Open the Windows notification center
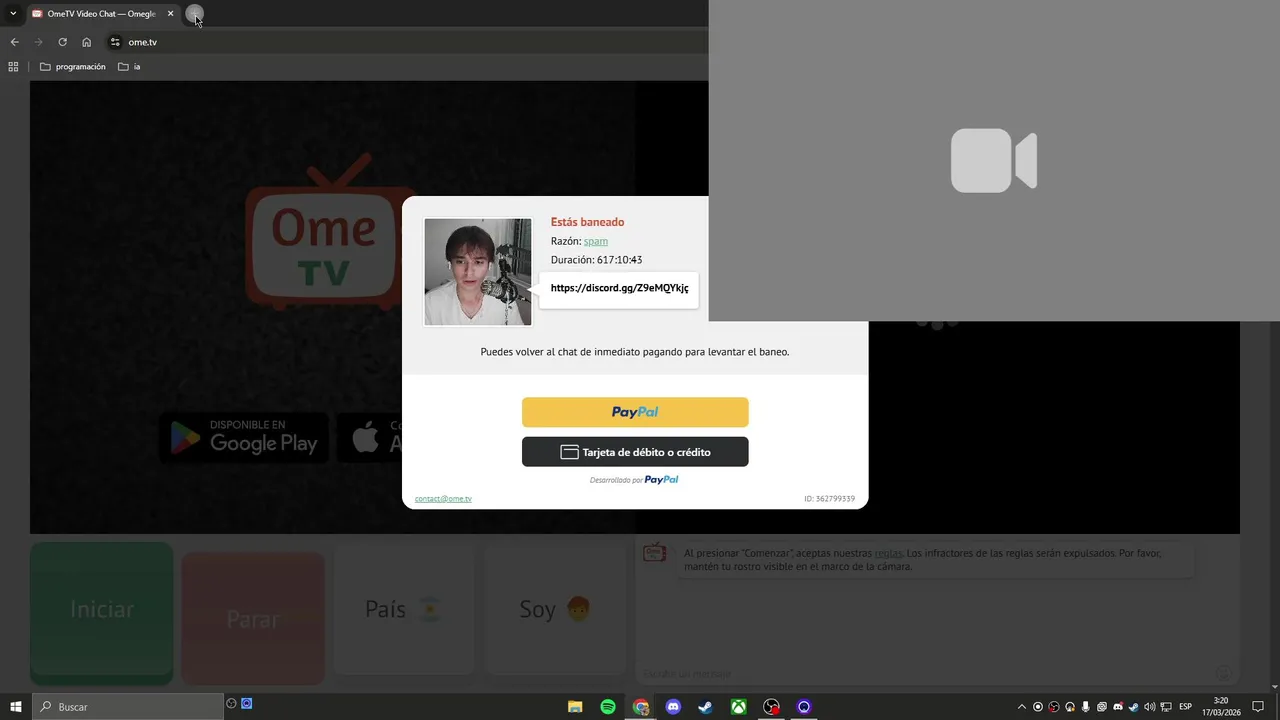Image resolution: width=1280 pixels, height=720 pixels. click(1258, 707)
